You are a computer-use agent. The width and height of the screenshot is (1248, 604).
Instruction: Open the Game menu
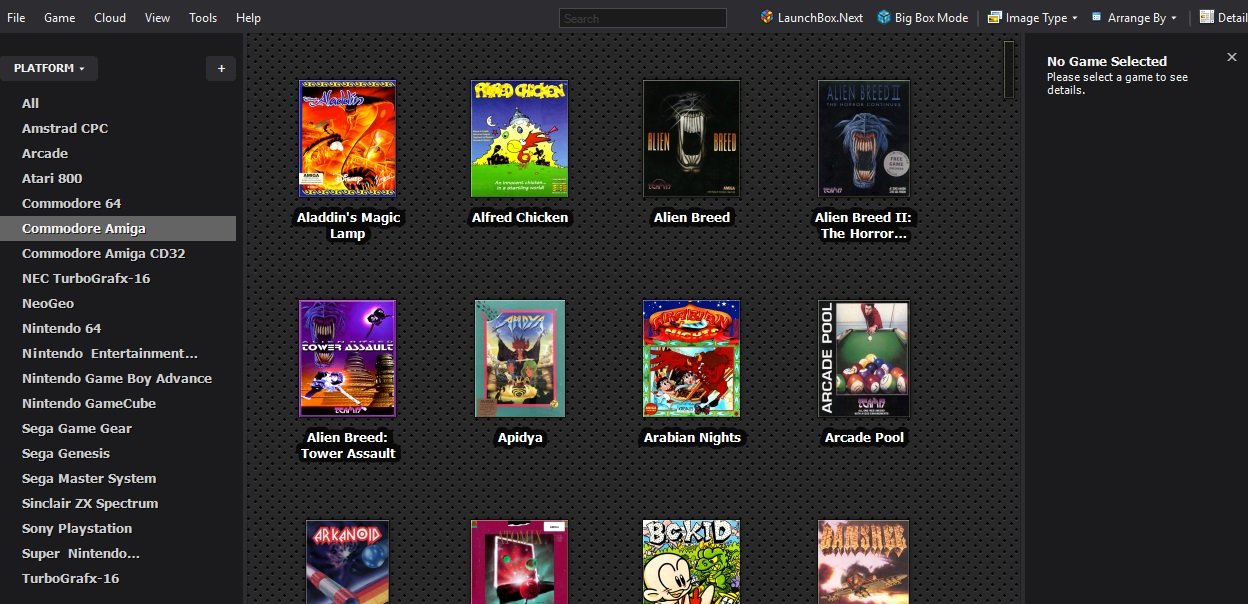(60, 18)
